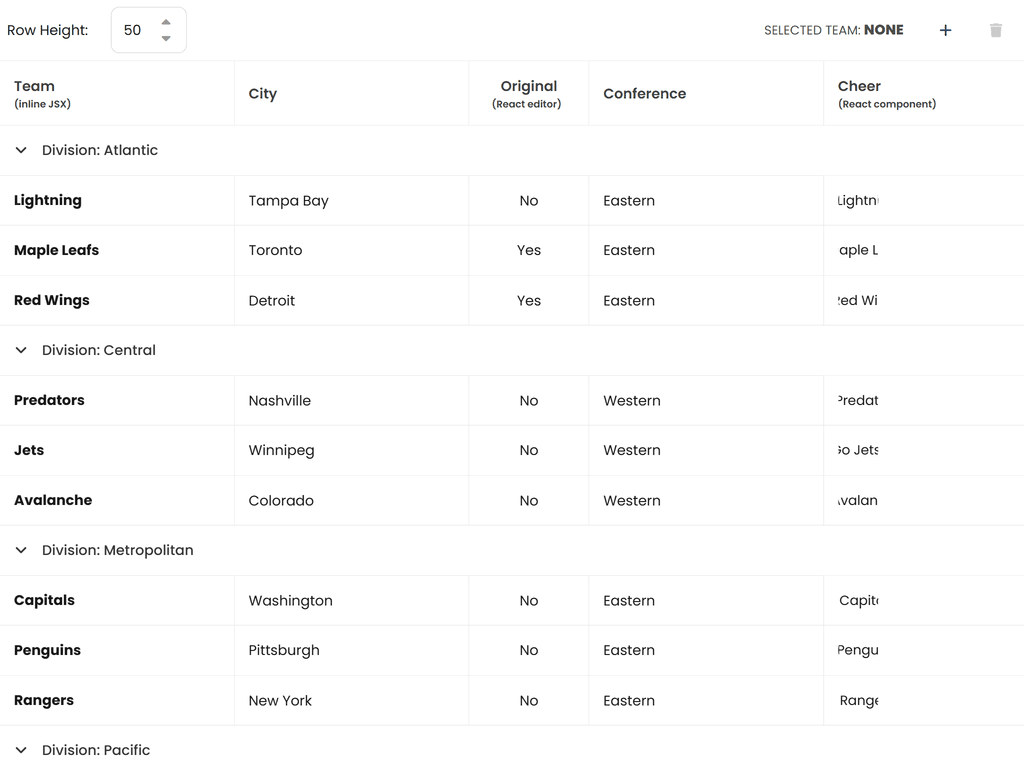Click the Conference column header

[645, 94]
